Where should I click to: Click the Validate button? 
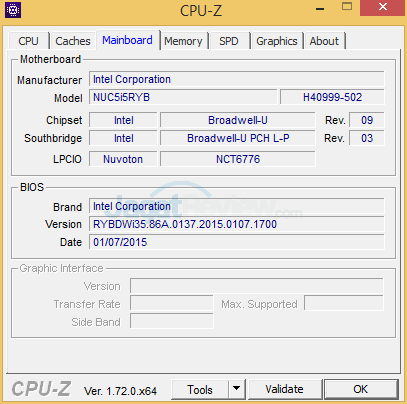click(284, 389)
